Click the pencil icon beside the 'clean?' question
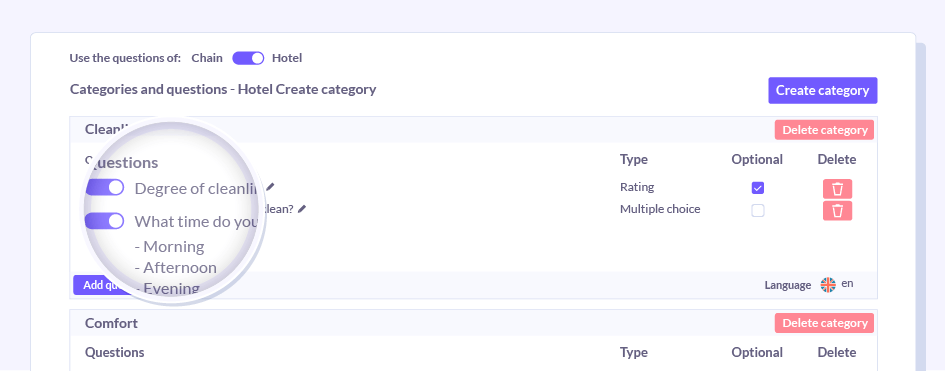 click(302, 209)
